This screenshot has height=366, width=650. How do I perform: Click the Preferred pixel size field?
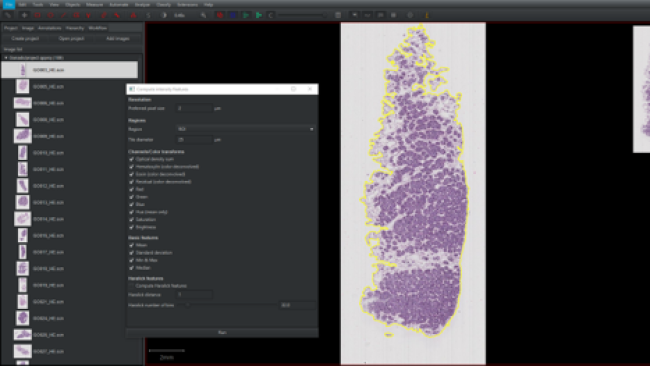194,108
